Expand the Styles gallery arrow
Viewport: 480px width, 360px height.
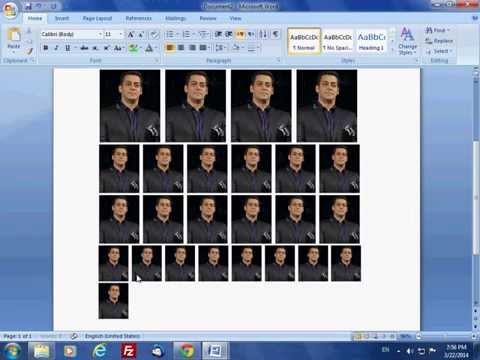[x=393, y=50]
